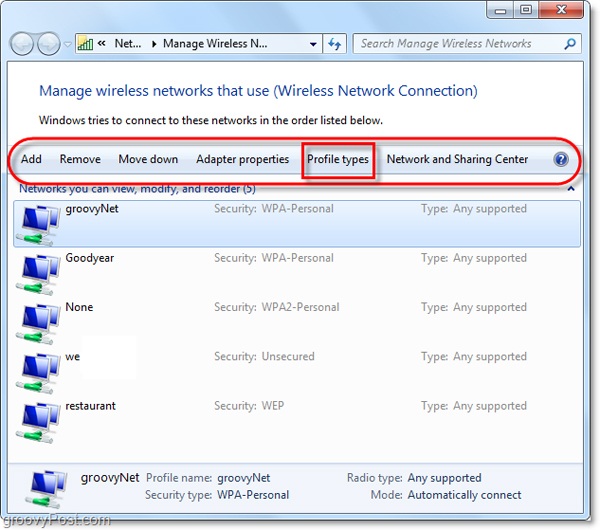Click Type Any supported in groovyNet row
The height and width of the screenshot is (530, 600).
pos(474,209)
